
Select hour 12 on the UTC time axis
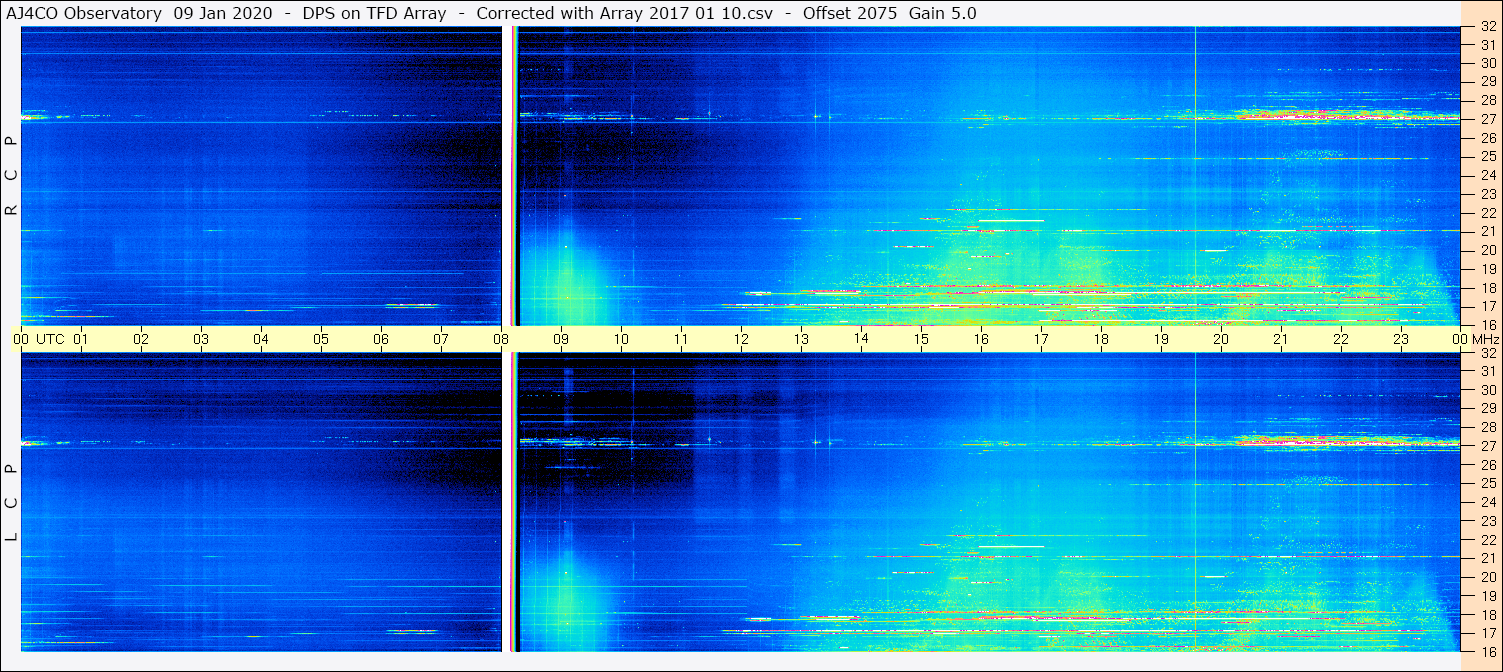(x=741, y=339)
